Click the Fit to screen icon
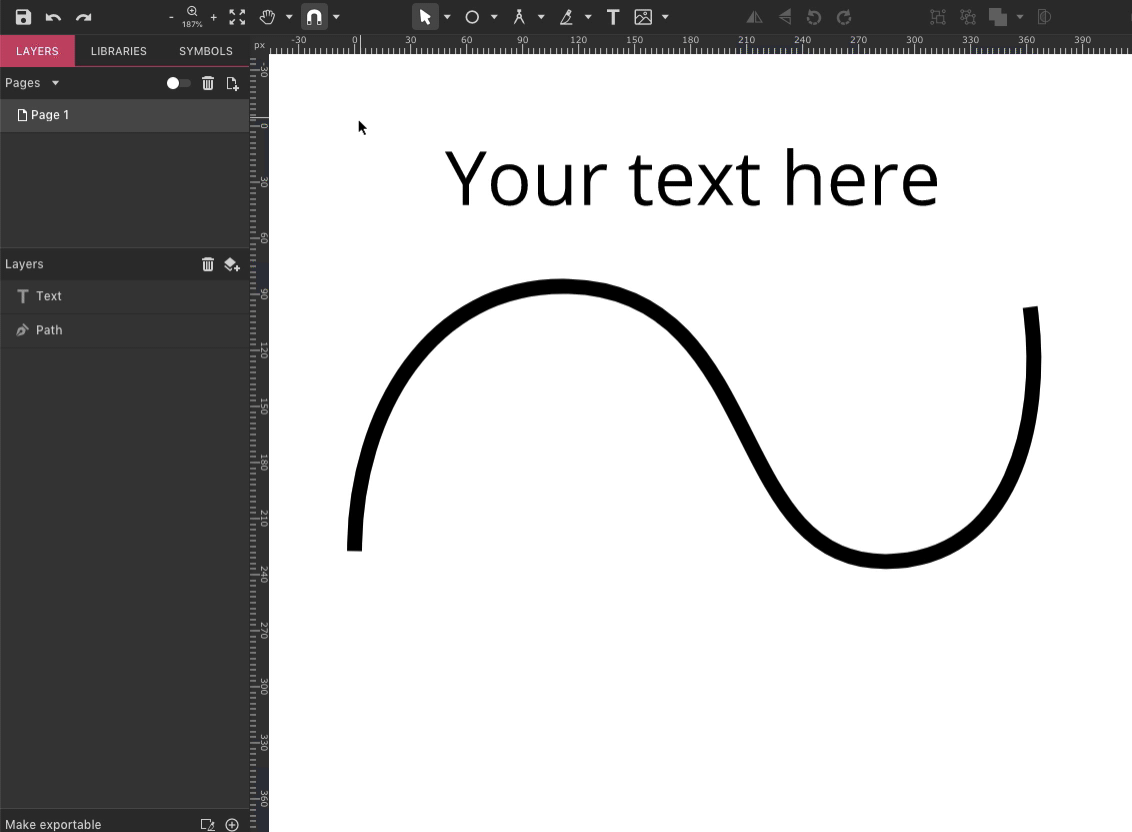 pyautogui.click(x=237, y=17)
